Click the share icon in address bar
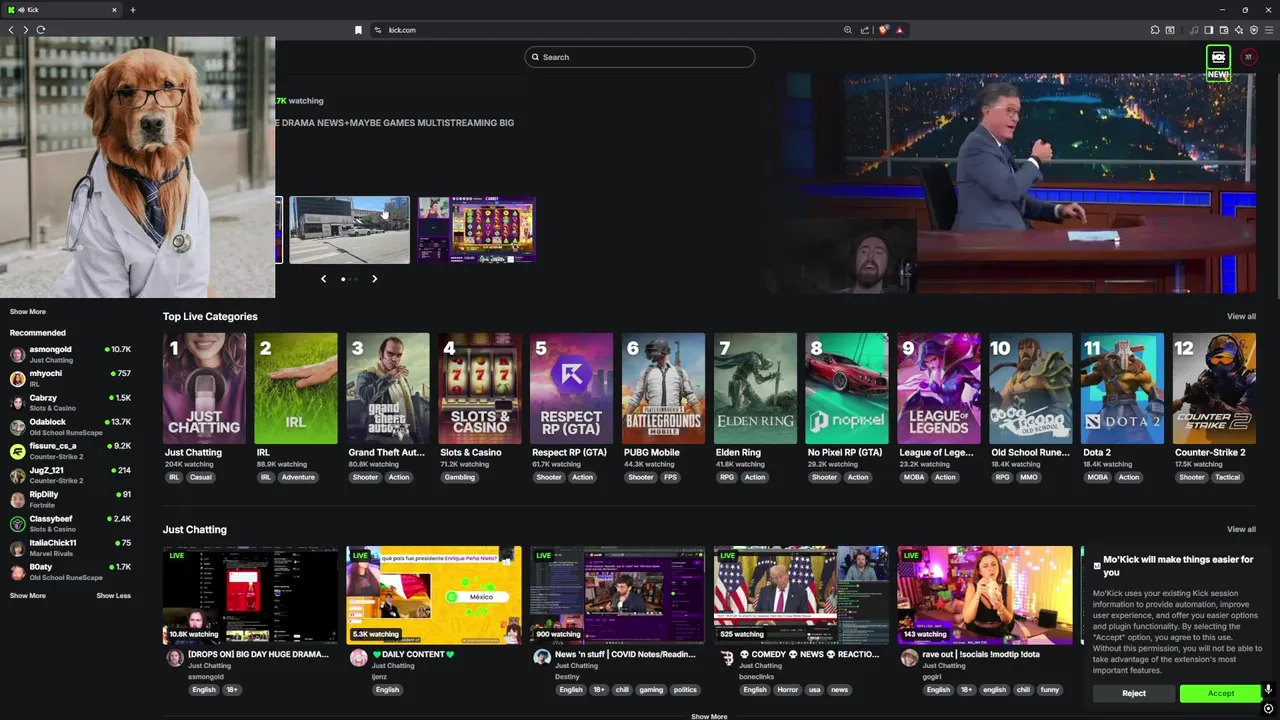Image resolution: width=1280 pixels, height=720 pixels. pos(865,30)
